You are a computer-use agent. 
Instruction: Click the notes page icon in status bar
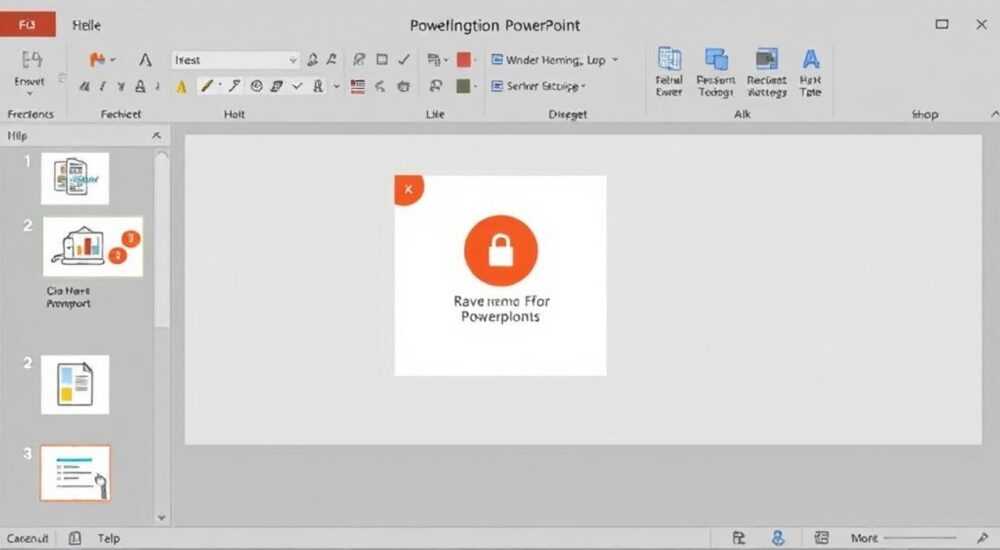point(75,538)
